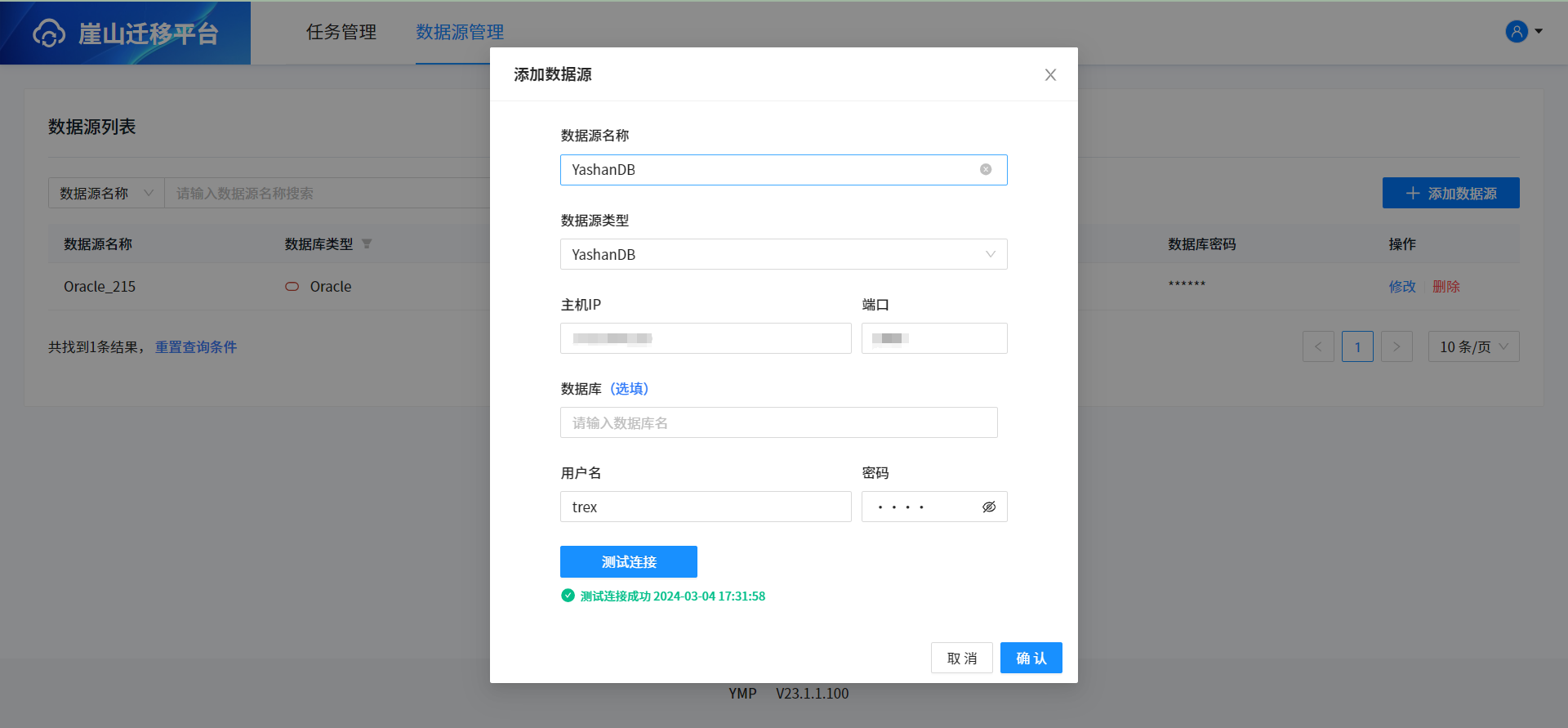Click the 用户名 field containing trex

pos(706,507)
